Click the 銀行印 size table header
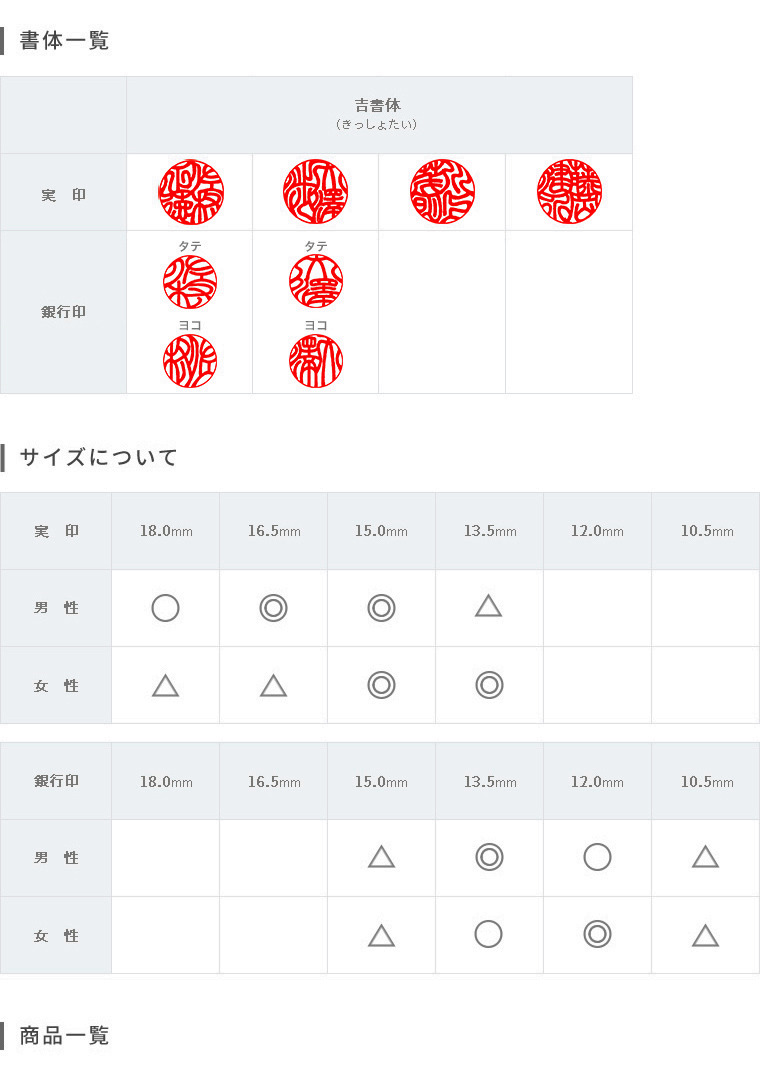Image resolution: width=760 pixels, height=1076 pixels. click(x=56, y=781)
